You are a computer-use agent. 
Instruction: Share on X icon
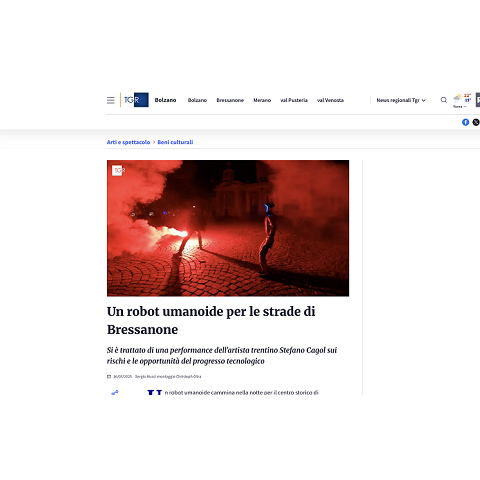click(x=476, y=122)
